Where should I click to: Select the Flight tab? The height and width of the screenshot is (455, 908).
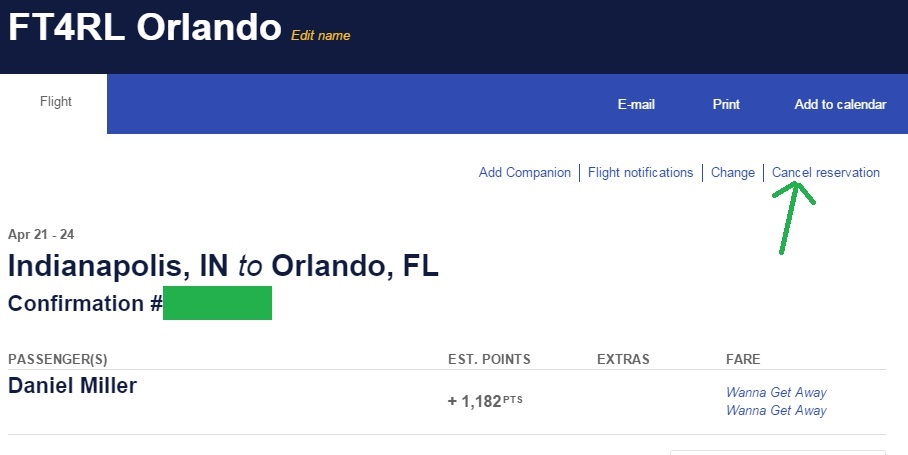click(55, 101)
